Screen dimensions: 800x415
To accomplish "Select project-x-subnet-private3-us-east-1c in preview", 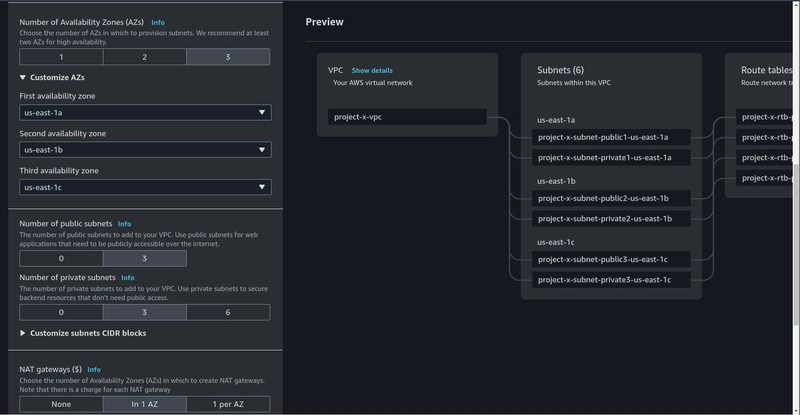I will 611,280.
